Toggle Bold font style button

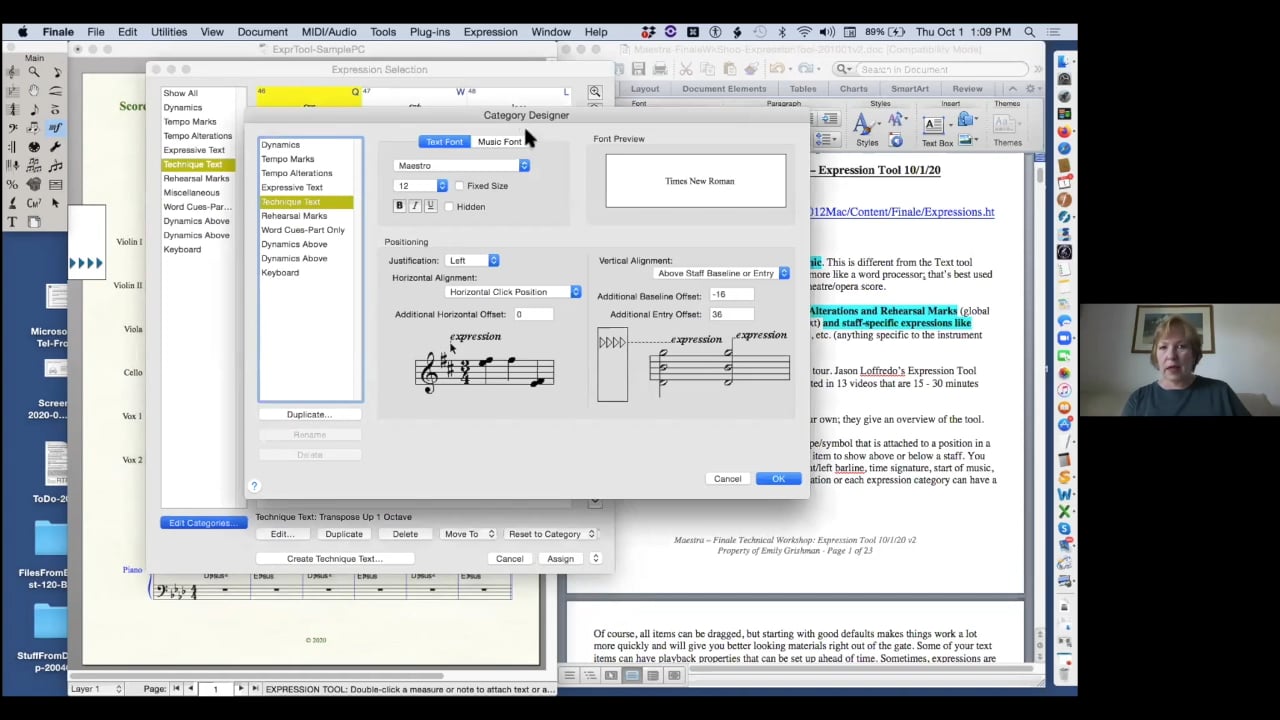coord(399,206)
